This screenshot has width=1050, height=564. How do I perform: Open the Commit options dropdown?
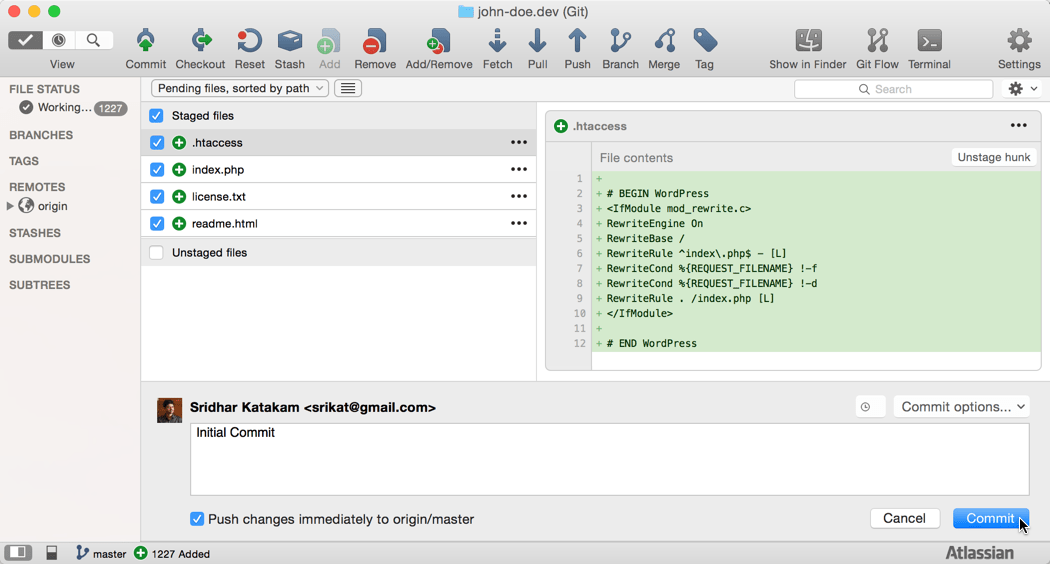point(962,407)
